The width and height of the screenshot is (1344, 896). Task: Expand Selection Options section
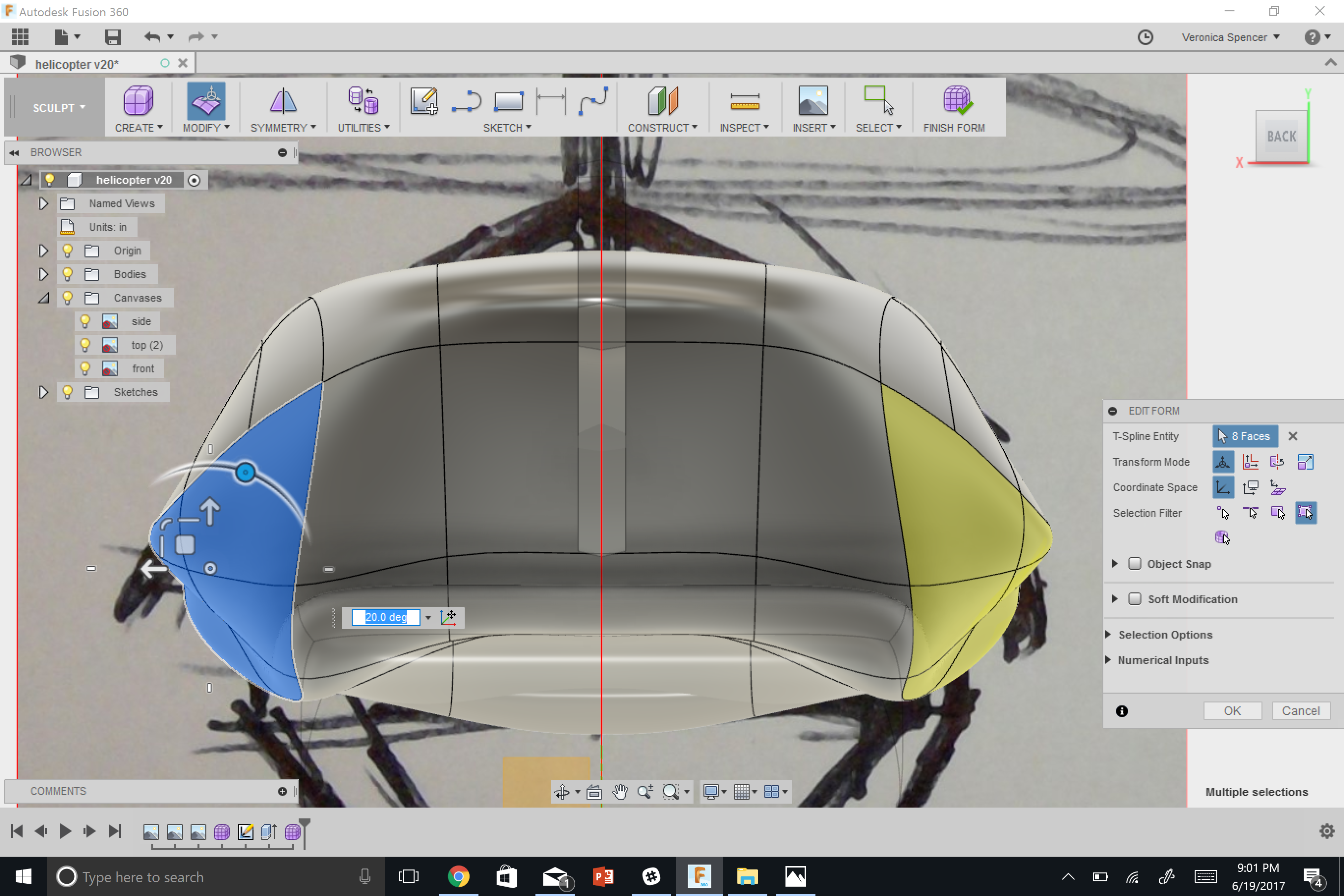click(x=1108, y=634)
